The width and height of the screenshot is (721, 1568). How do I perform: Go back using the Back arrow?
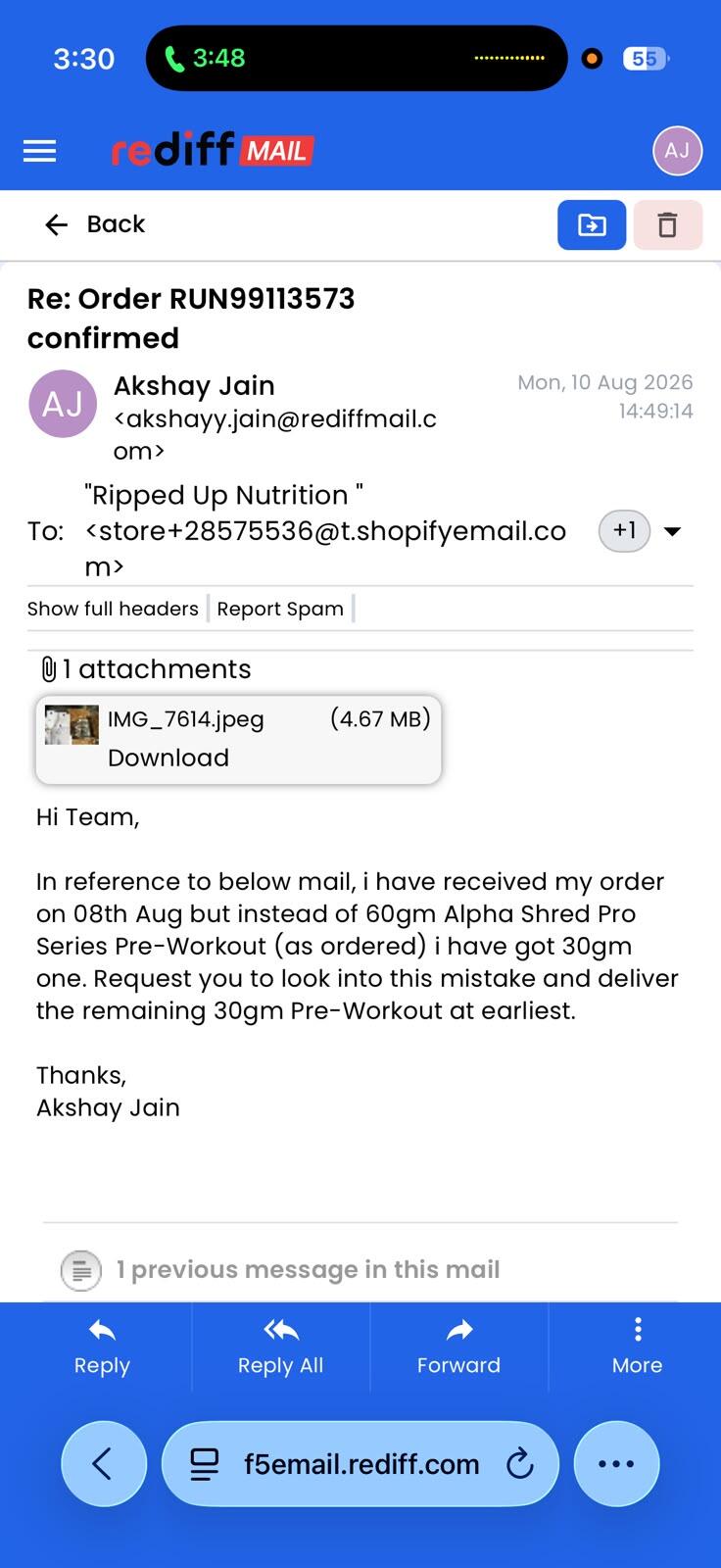tap(94, 224)
